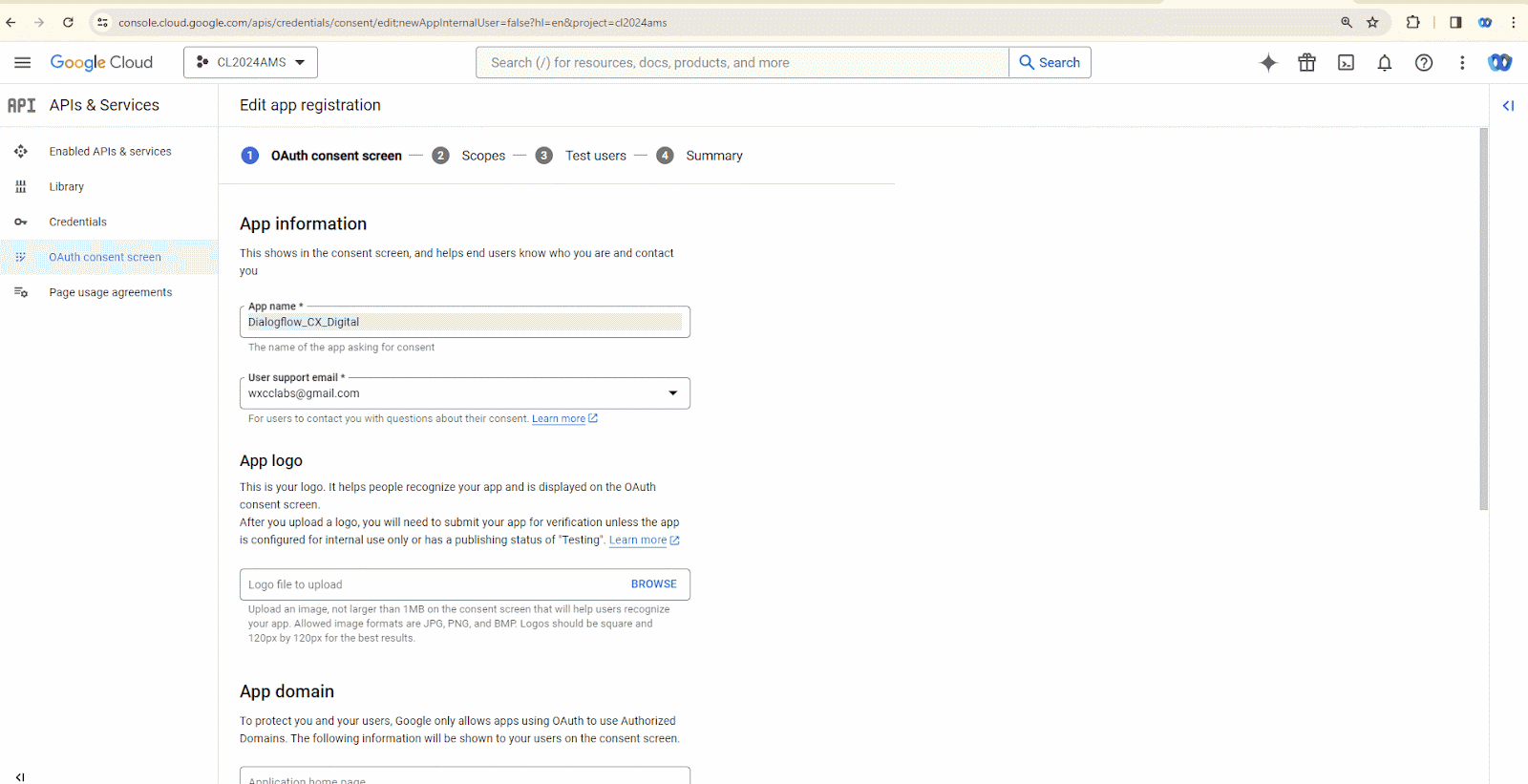
Task: Click the browser address bar URL
Action: (393, 22)
